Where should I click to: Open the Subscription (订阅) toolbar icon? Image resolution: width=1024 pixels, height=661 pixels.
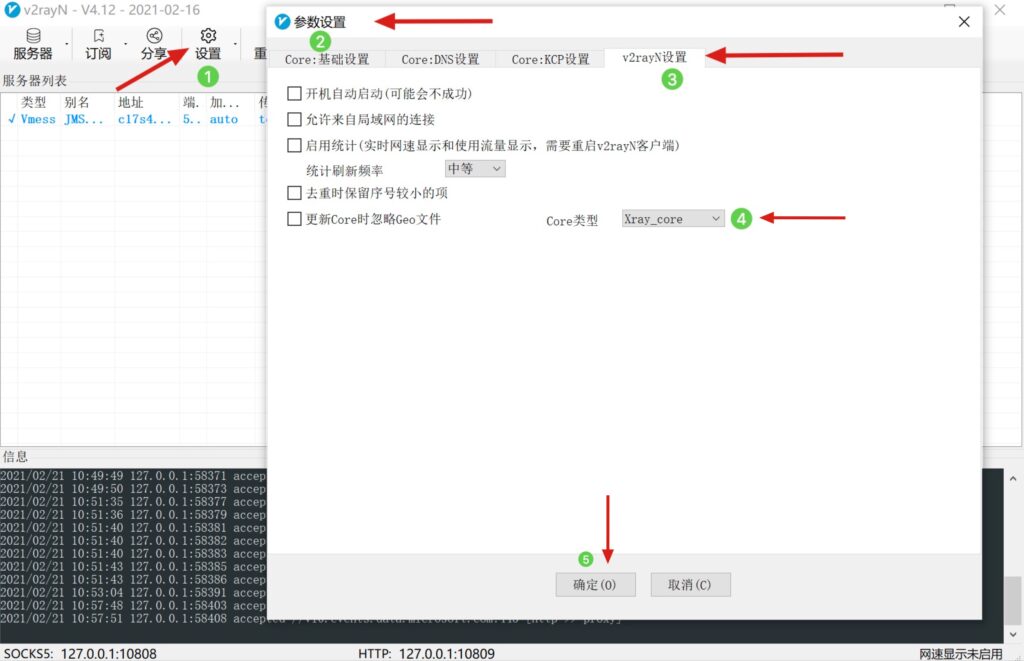(98, 44)
